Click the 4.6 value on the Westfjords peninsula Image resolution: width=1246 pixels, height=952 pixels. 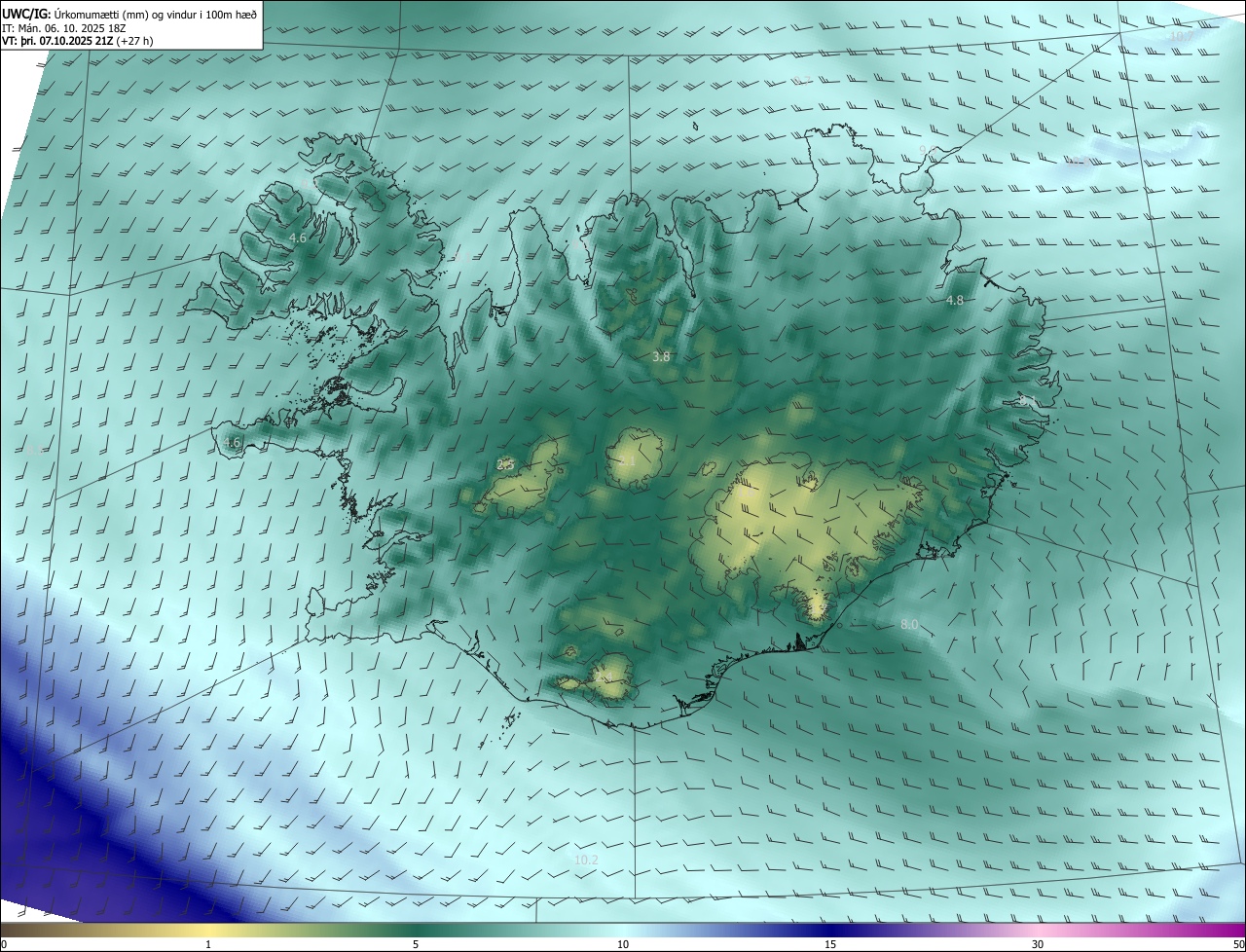(x=298, y=238)
